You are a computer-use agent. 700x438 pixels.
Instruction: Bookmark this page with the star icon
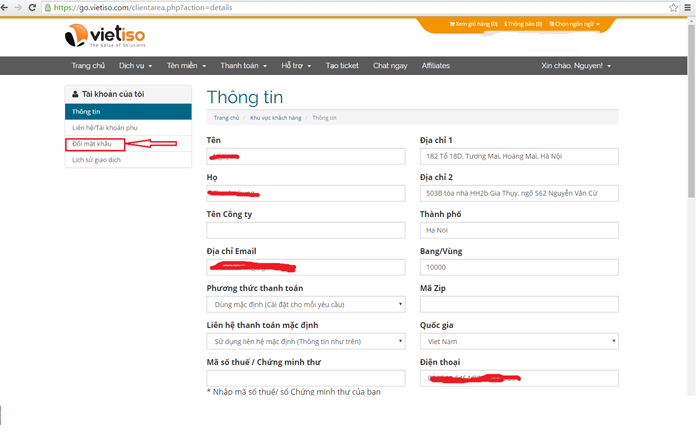673,7
